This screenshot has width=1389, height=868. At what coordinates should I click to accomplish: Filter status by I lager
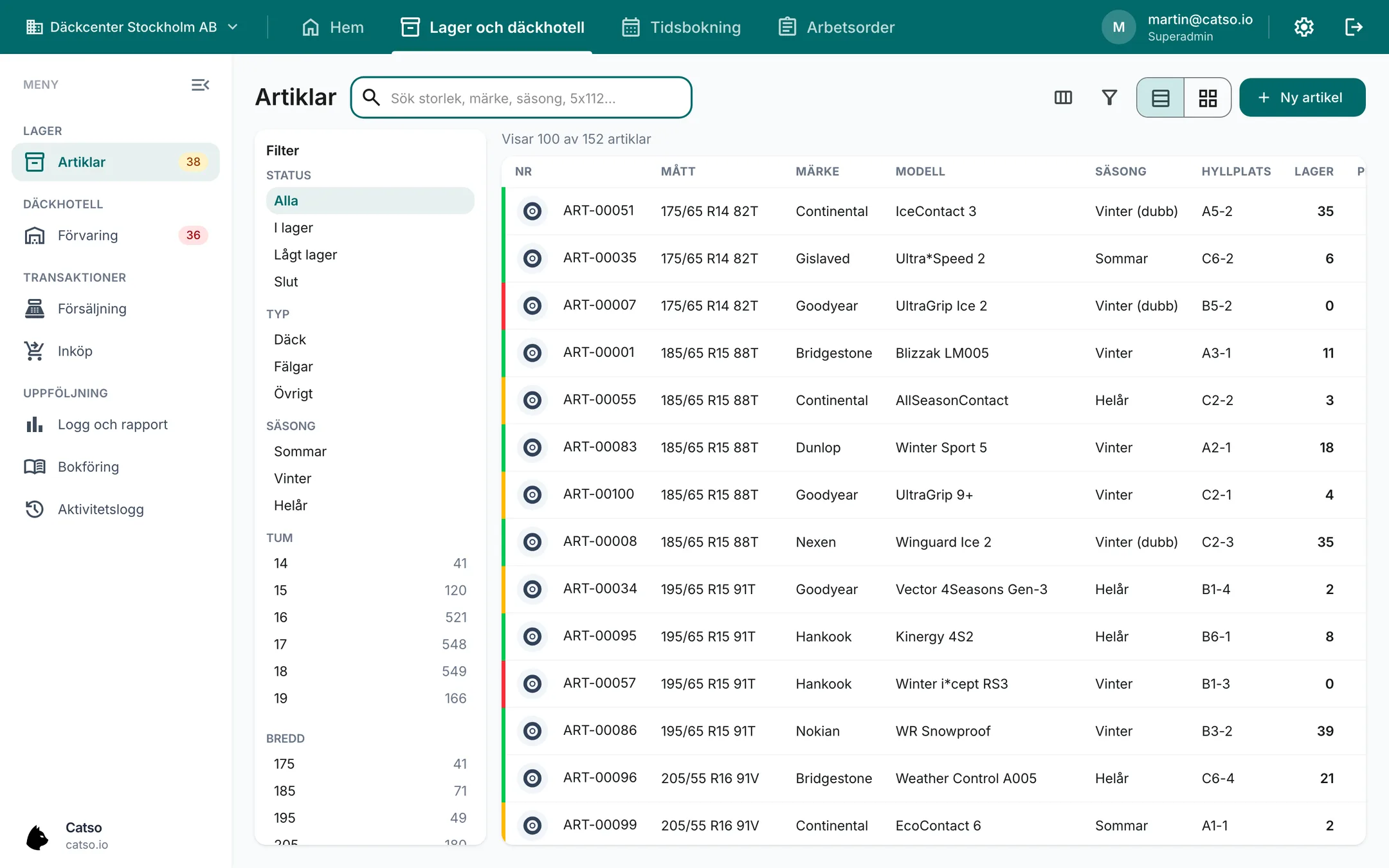[370, 228]
